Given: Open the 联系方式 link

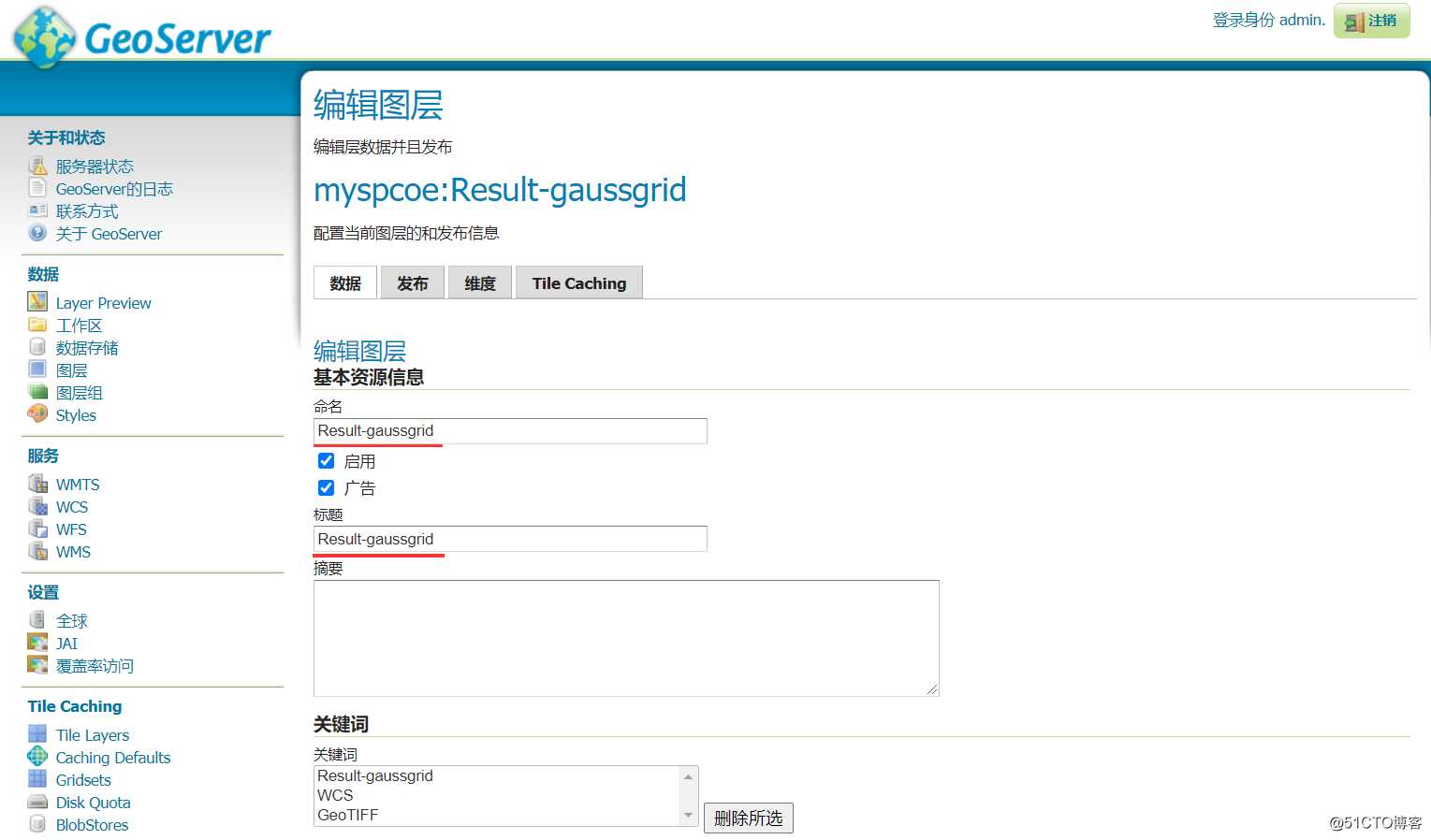Looking at the screenshot, I should click(x=87, y=211).
